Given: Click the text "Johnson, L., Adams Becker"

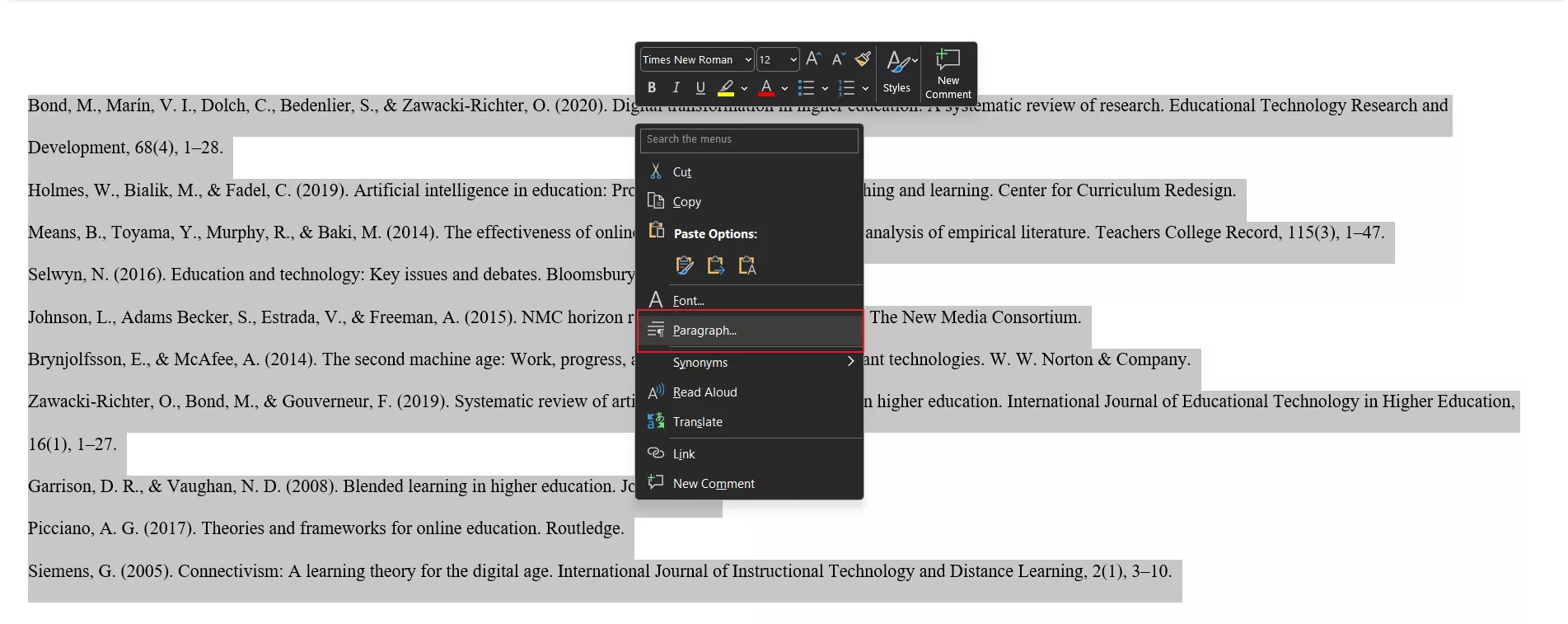Looking at the screenshot, I should coord(129,317).
